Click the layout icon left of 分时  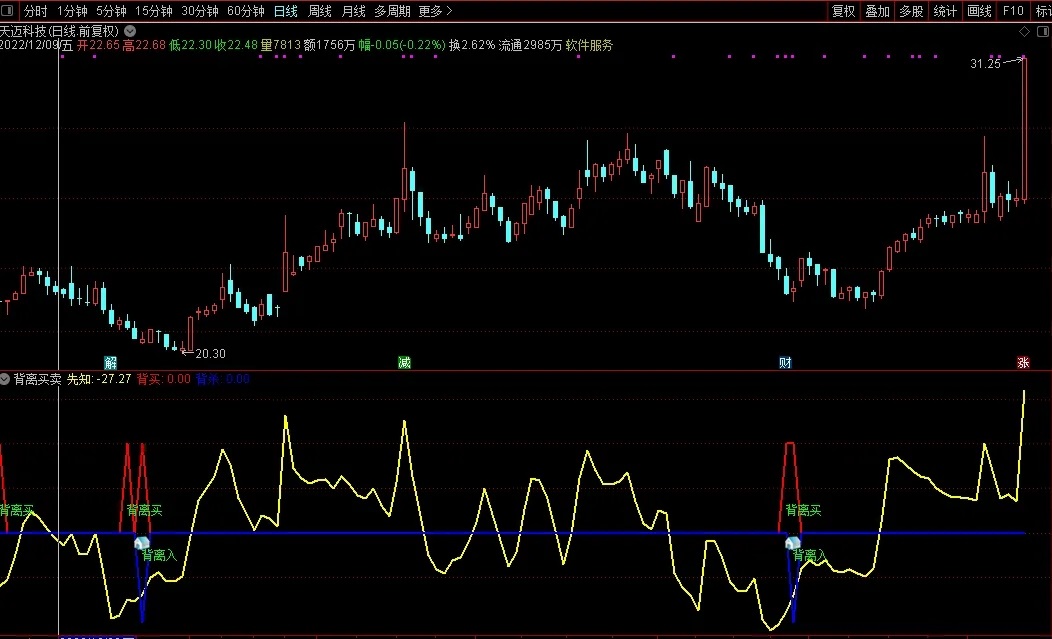point(7,11)
